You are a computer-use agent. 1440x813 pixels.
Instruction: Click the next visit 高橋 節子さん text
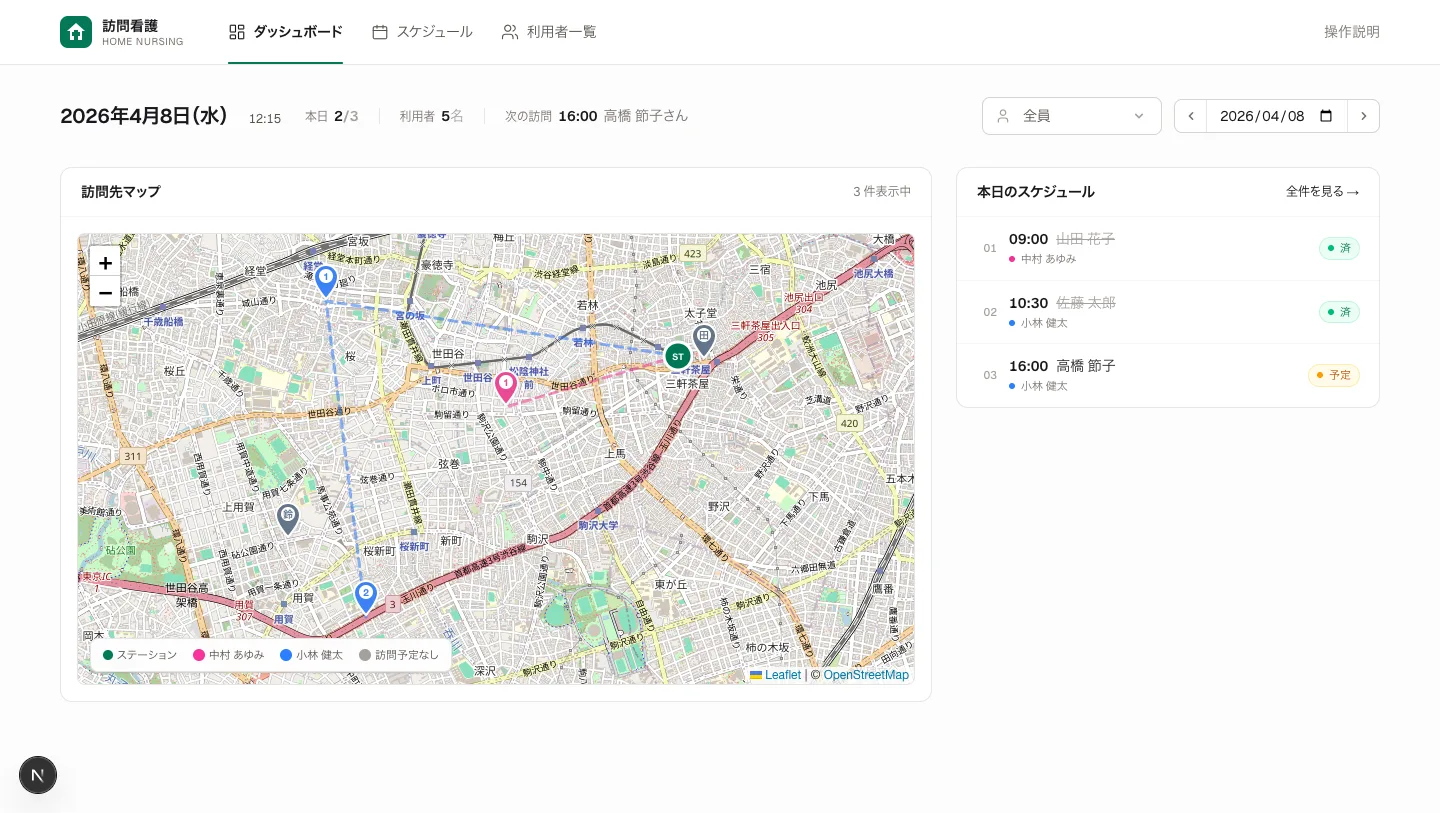(646, 116)
